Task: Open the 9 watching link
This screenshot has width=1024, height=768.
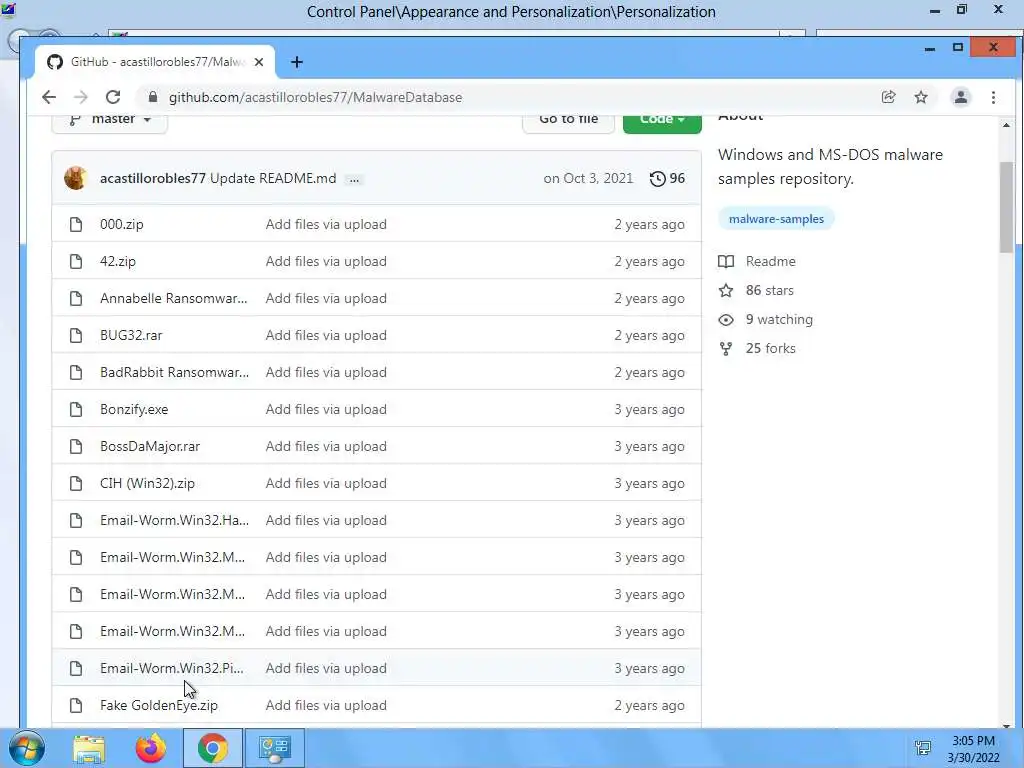Action: 779,319
